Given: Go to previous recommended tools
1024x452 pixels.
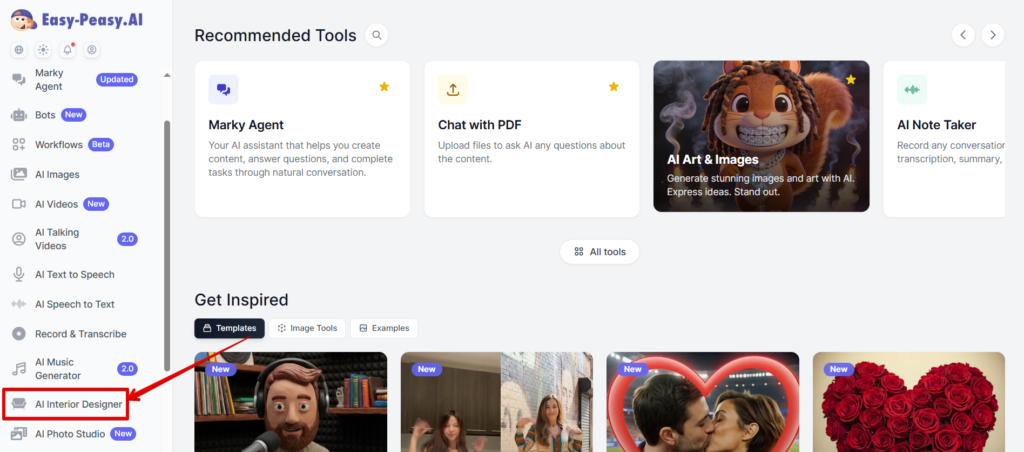Looking at the screenshot, I should click(963, 35).
